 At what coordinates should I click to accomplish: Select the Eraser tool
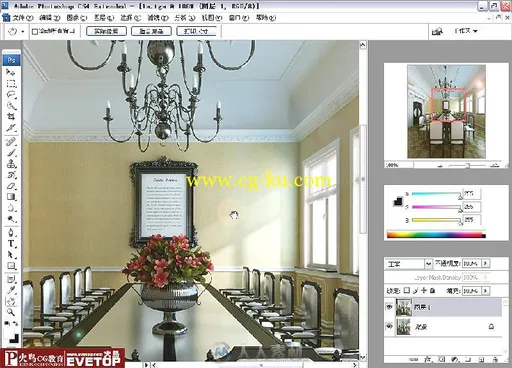coord(11,186)
